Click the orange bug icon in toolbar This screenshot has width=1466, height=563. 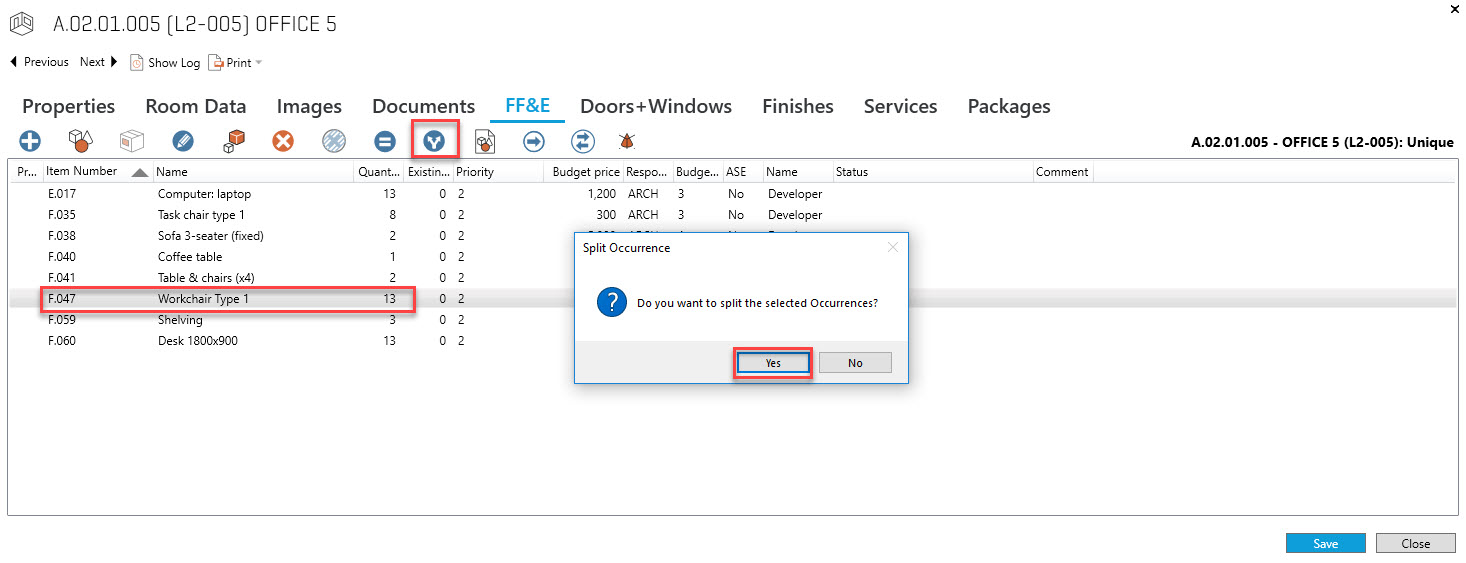[628, 141]
